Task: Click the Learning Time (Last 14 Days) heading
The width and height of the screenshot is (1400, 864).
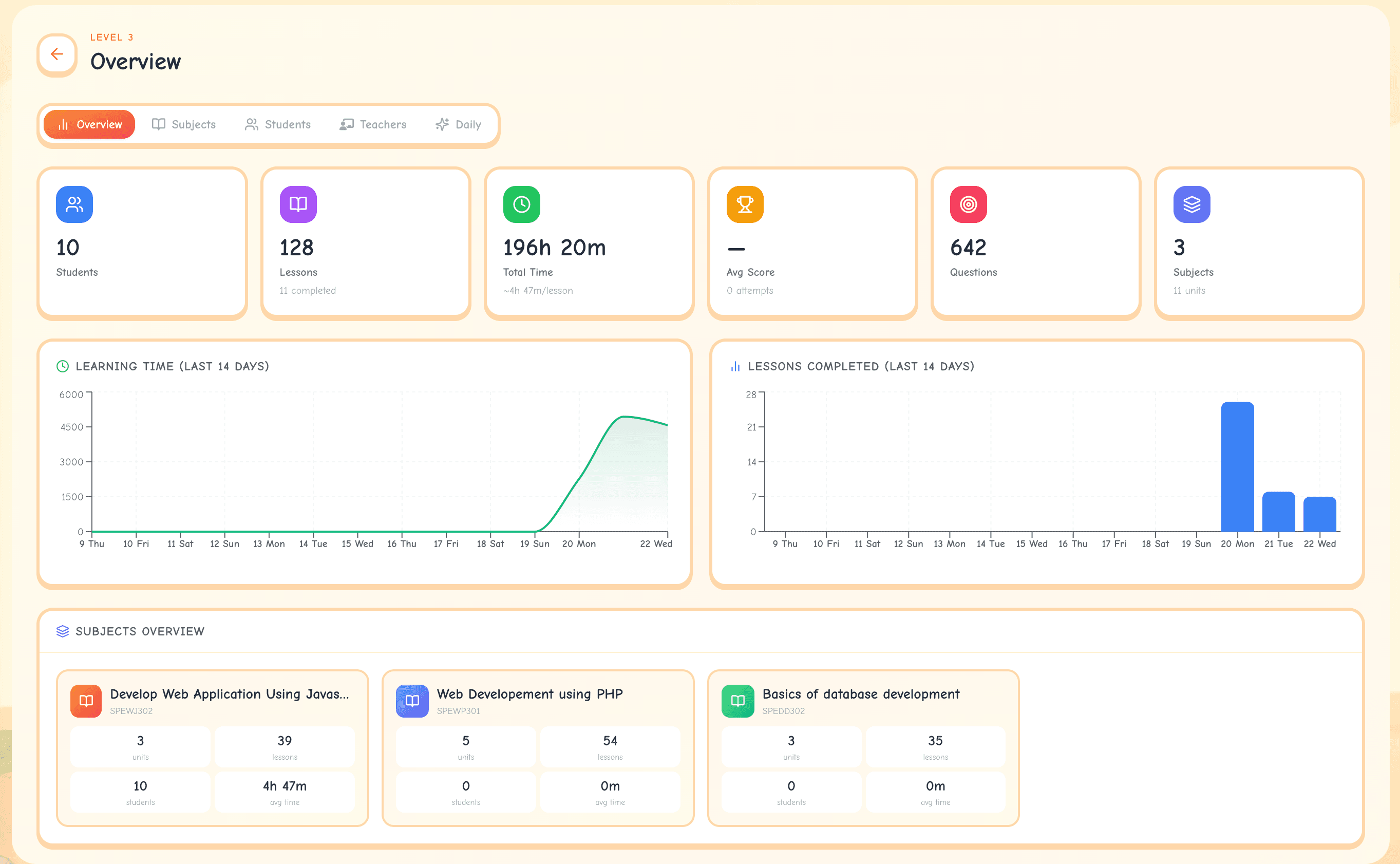Action: 172,366
